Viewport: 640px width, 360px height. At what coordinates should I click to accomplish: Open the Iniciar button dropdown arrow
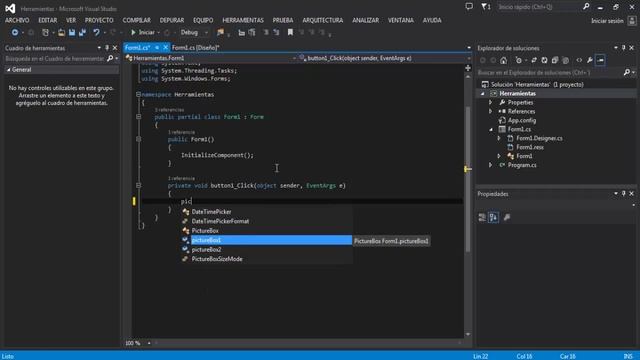159,33
